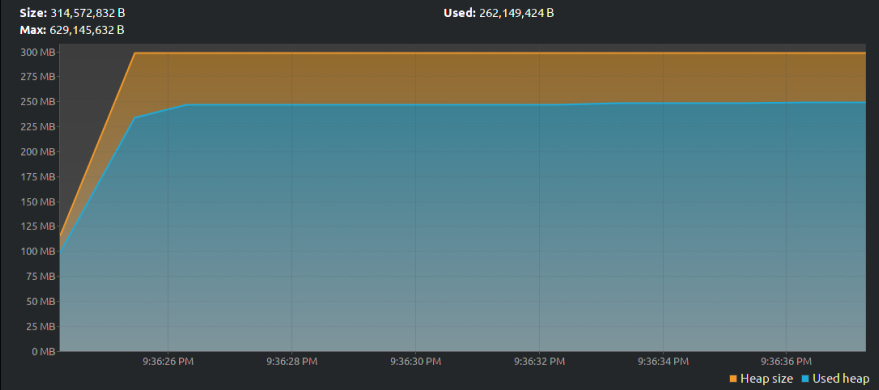
Task: Select the Used heap legend label
Action: pos(840,379)
